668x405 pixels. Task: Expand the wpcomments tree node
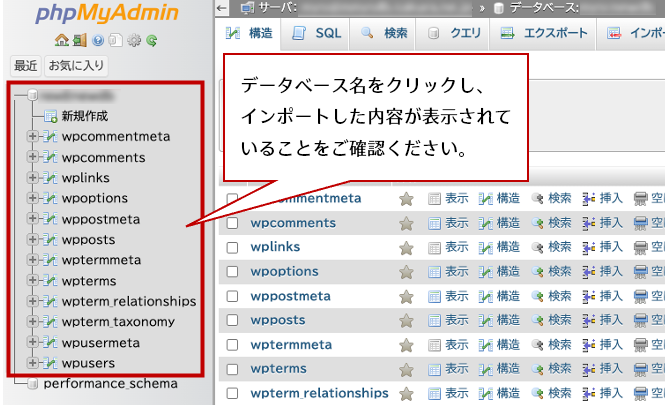tap(32, 157)
